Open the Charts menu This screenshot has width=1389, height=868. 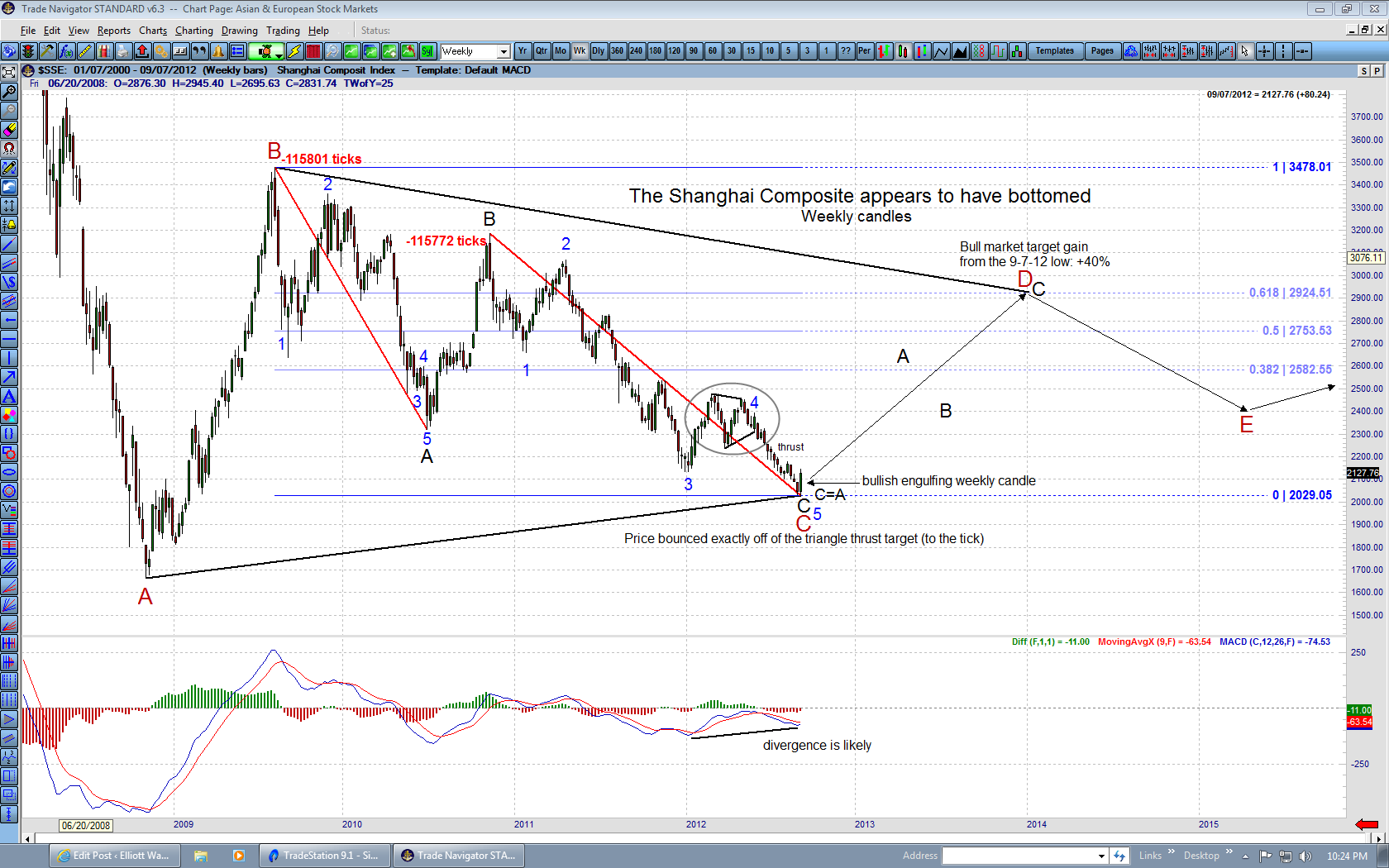pyautogui.click(x=153, y=31)
